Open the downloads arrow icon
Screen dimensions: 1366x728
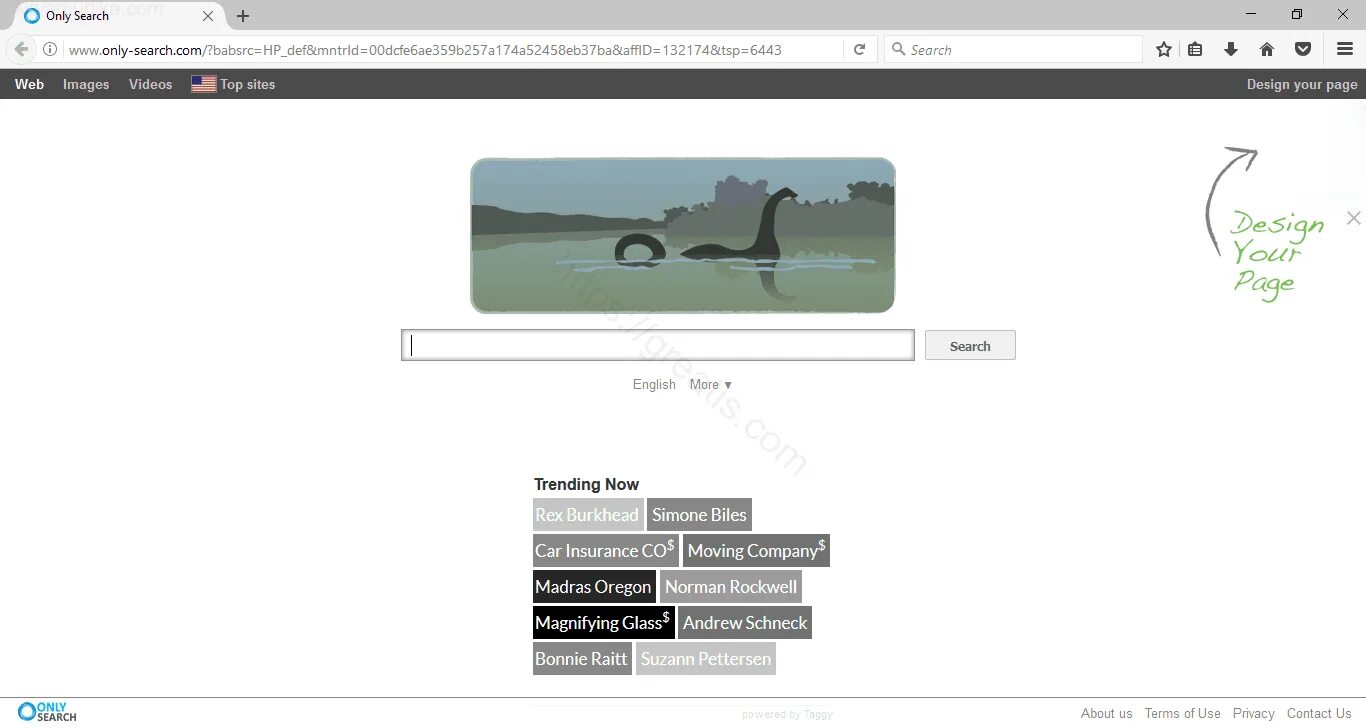click(x=1231, y=49)
